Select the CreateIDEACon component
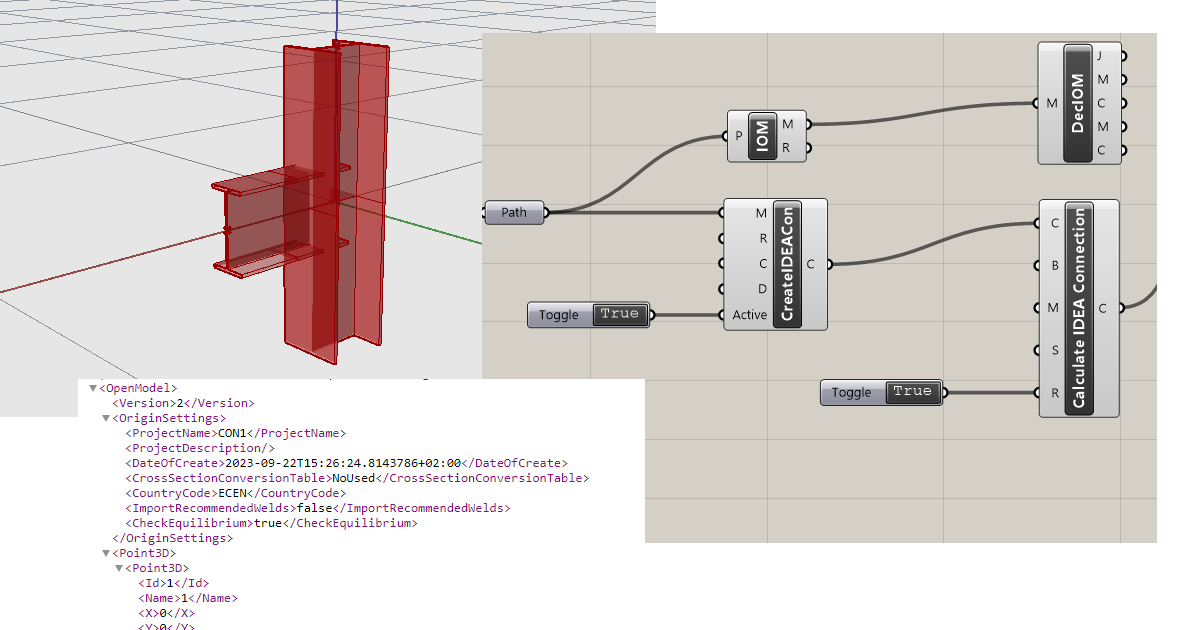 click(x=785, y=263)
